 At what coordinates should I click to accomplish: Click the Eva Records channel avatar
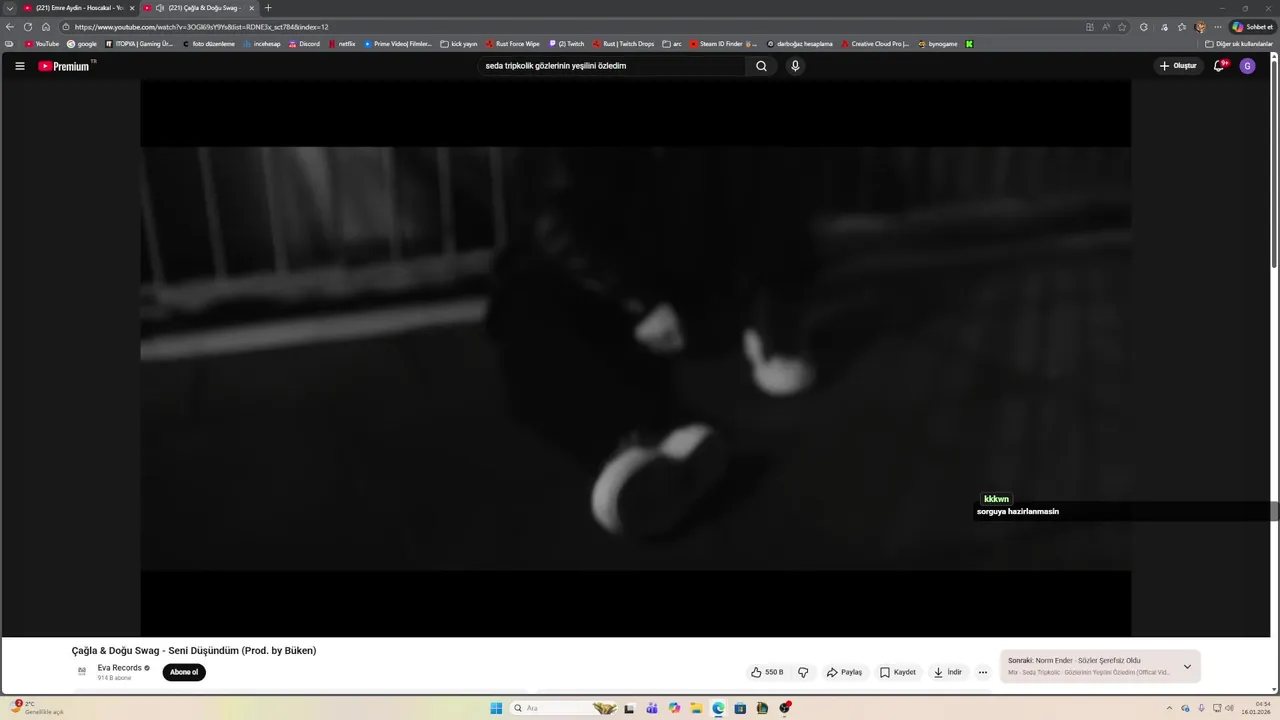click(82, 671)
